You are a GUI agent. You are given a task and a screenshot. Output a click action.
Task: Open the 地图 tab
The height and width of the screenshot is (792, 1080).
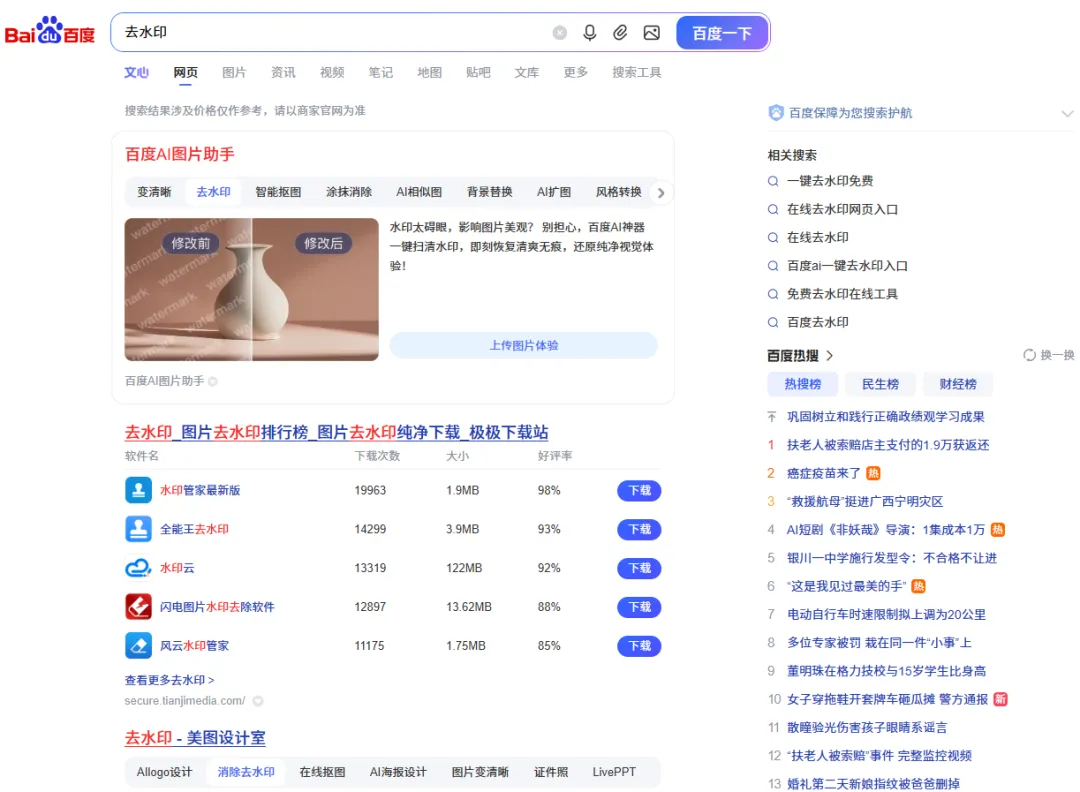tap(429, 72)
